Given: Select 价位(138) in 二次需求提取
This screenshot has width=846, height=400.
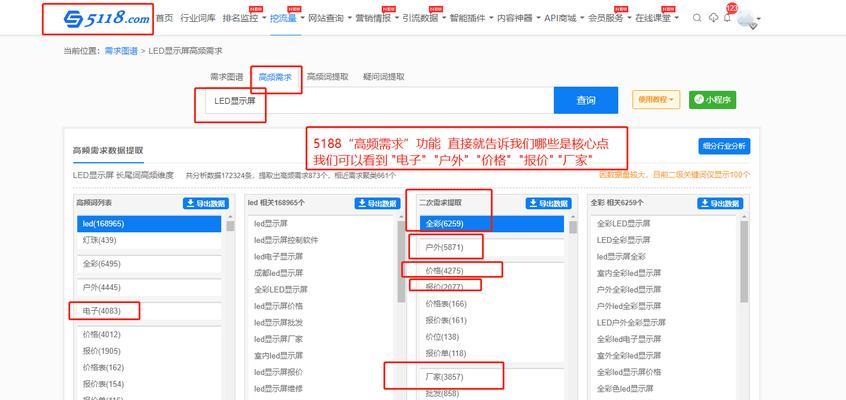Looking at the screenshot, I should coord(492,337).
